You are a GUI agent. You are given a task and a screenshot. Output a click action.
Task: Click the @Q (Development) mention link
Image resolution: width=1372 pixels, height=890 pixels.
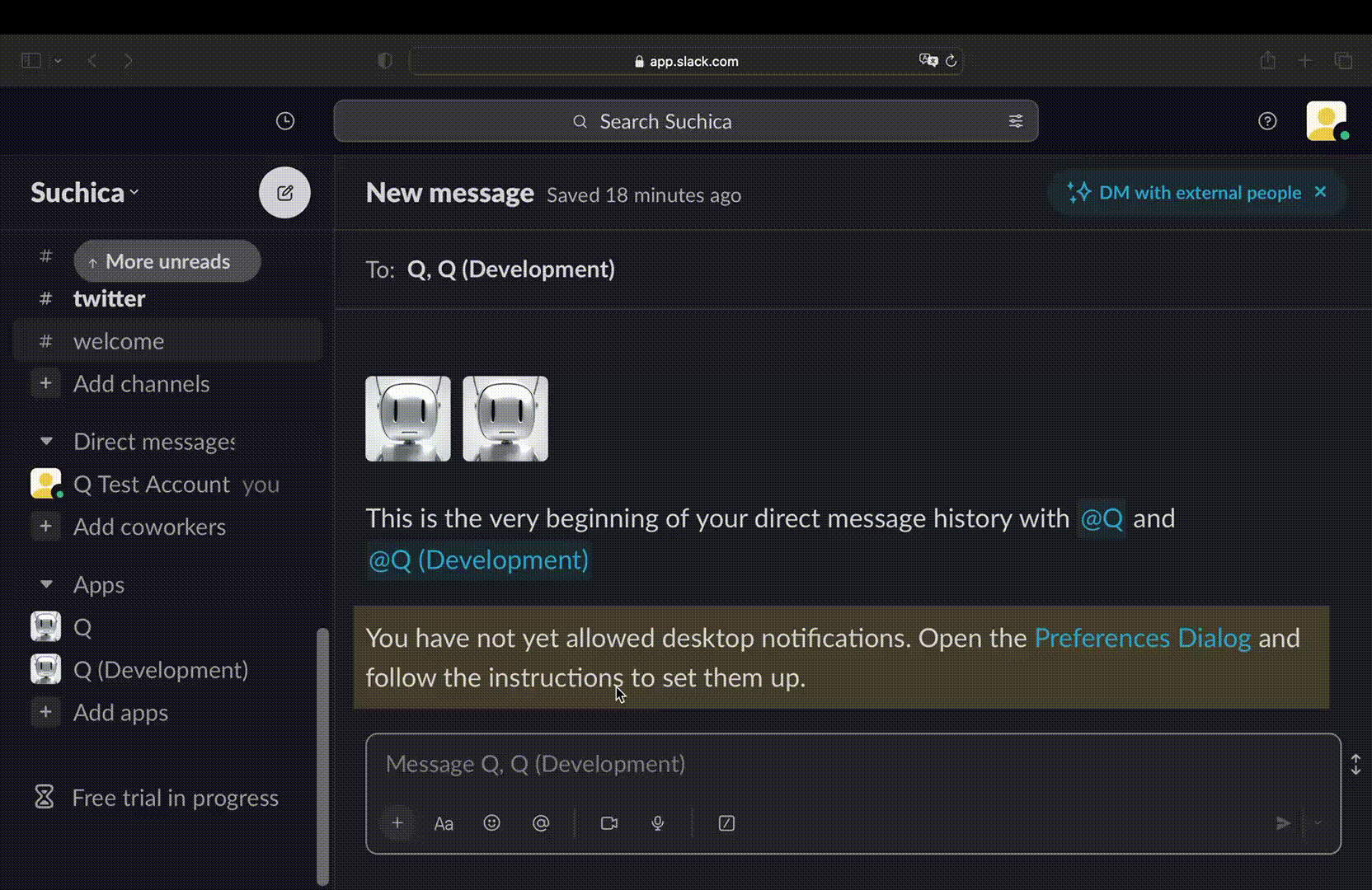478,560
